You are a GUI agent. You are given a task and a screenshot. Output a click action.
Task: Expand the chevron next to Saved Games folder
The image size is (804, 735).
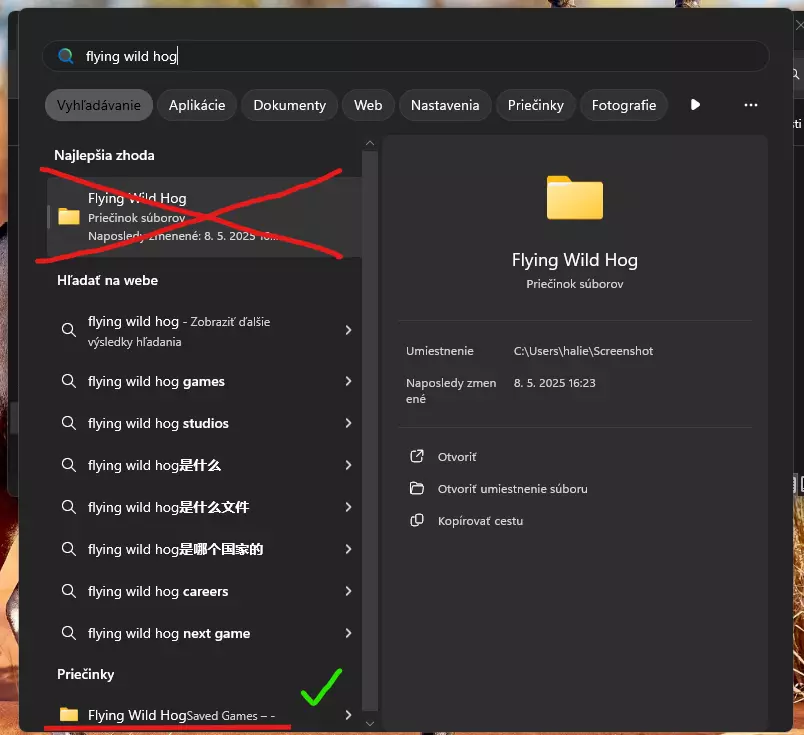348,715
